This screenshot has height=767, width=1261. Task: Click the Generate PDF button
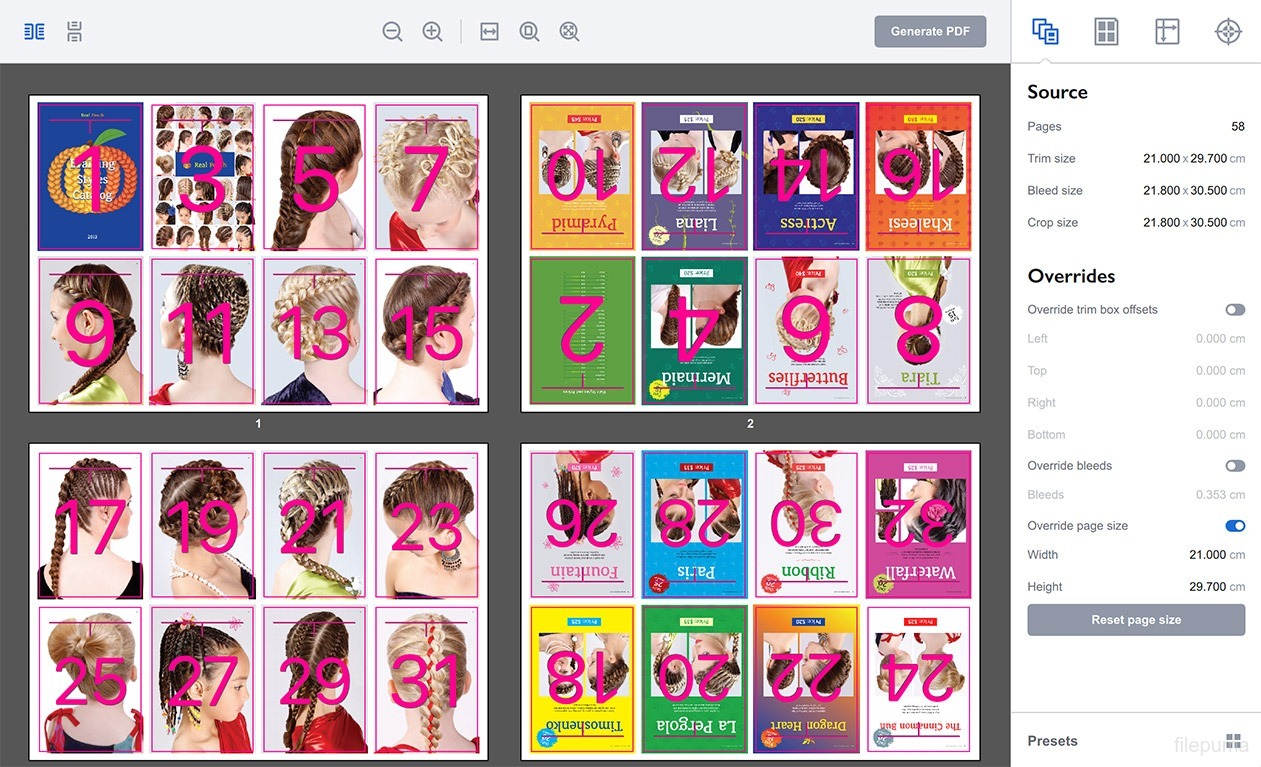pyautogui.click(x=930, y=32)
